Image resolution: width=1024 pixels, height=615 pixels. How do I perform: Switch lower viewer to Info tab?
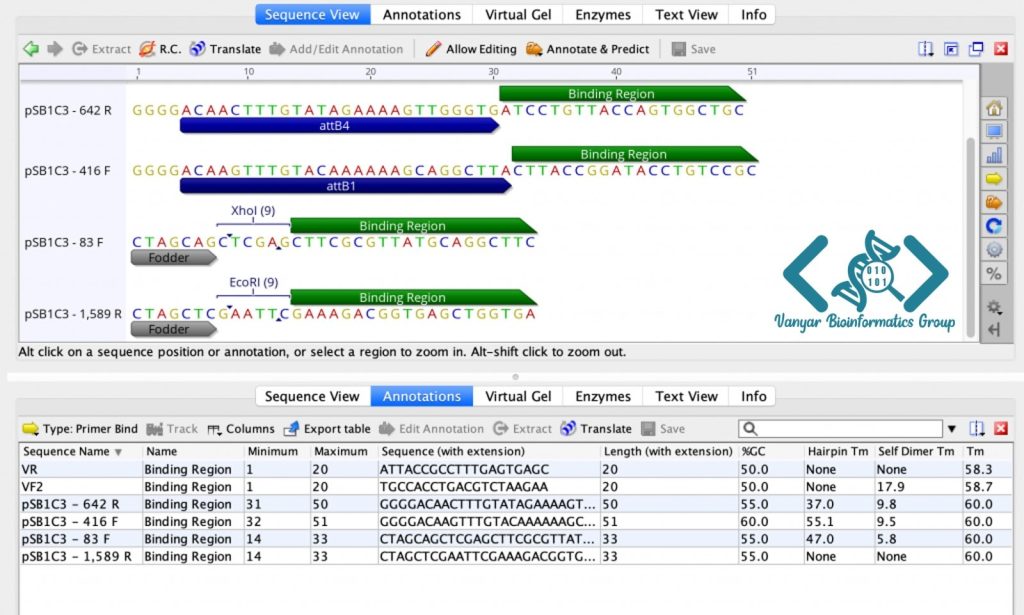[x=753, y=396]
